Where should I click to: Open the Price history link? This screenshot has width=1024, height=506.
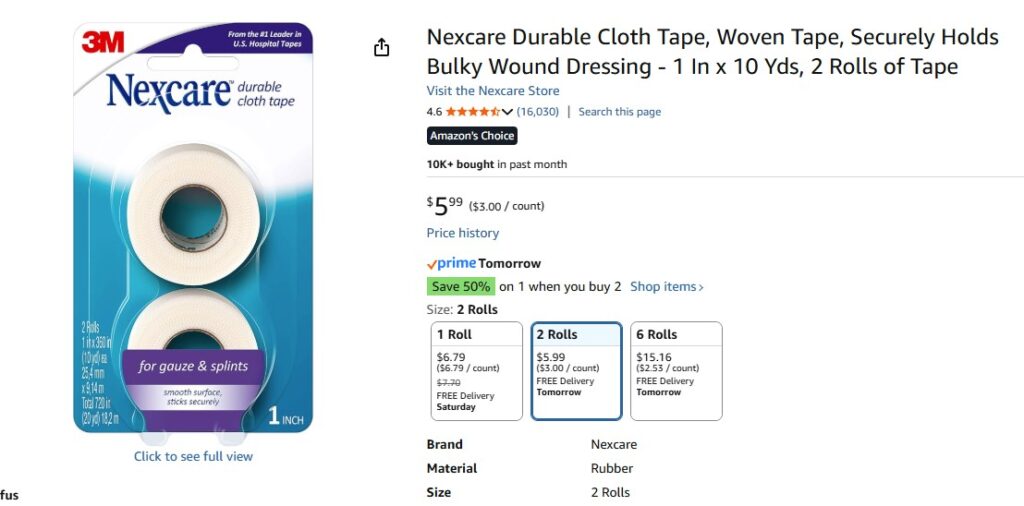(463, 233)
